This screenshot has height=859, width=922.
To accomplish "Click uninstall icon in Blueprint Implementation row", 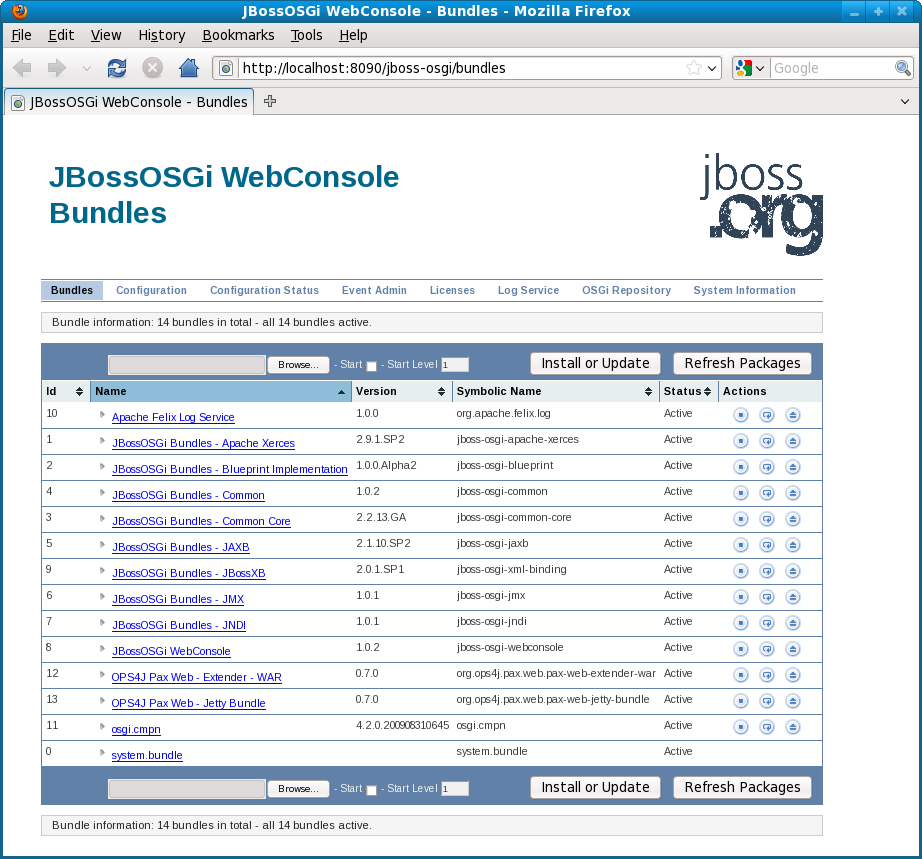I will pos(793,467).
